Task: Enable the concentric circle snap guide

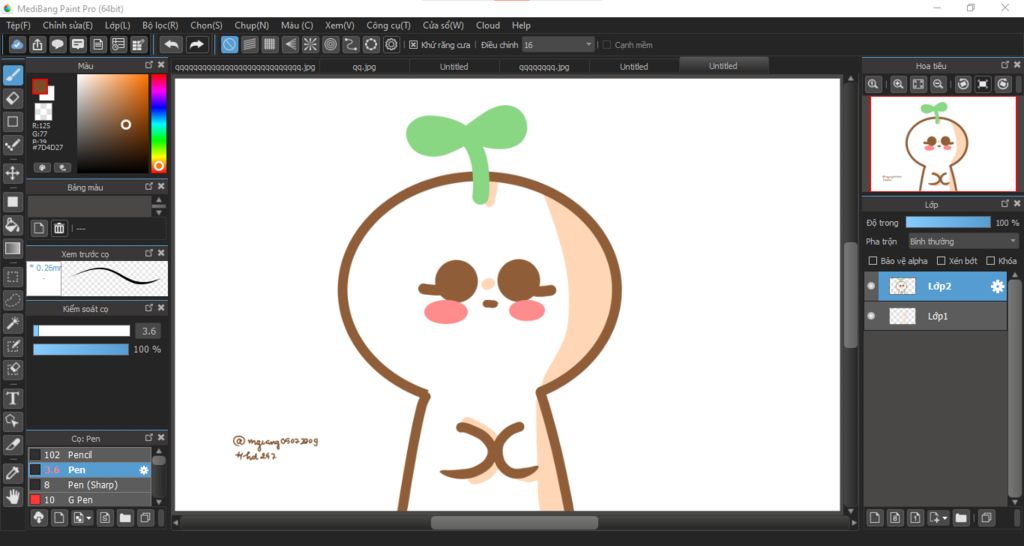Action: coord(330,44)
